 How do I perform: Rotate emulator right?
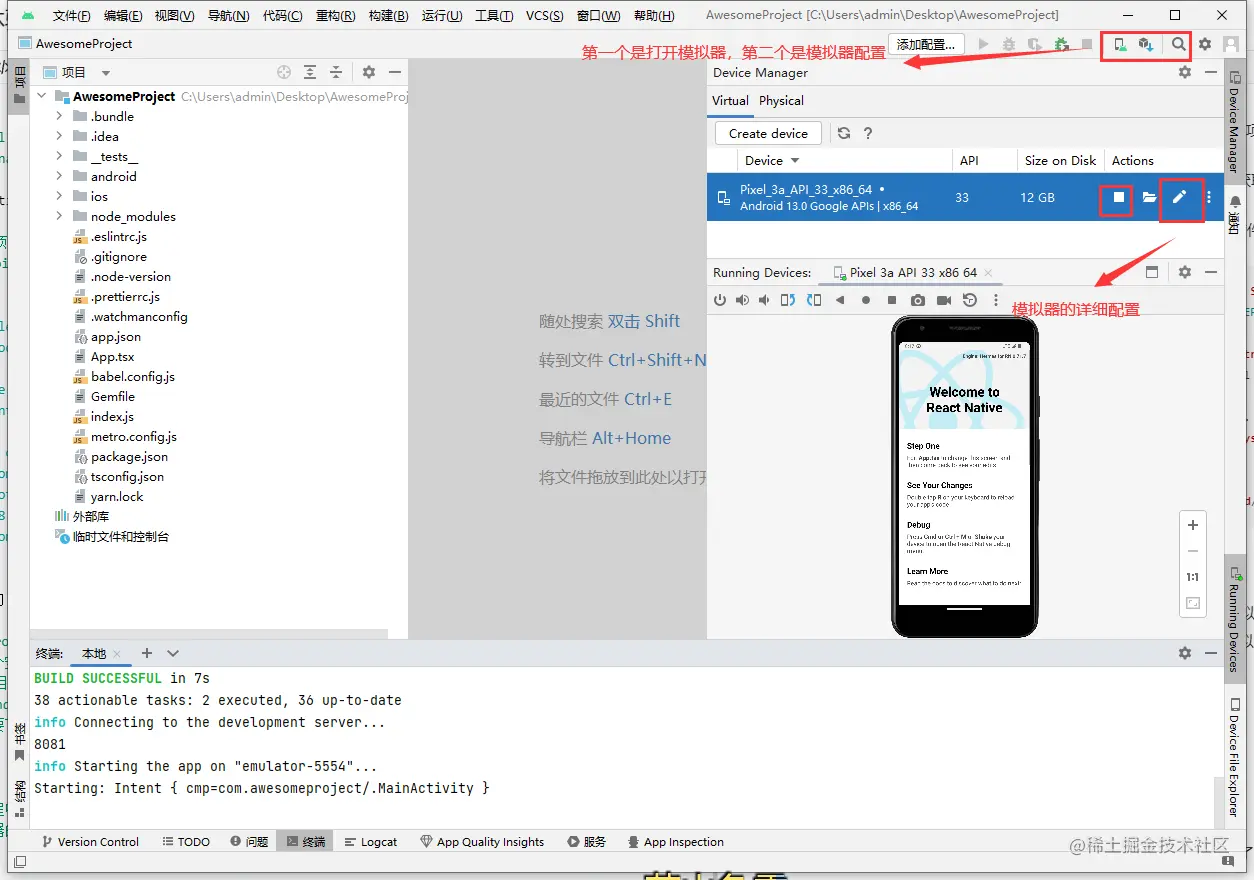pyautogui.click(x=814, y=300)
